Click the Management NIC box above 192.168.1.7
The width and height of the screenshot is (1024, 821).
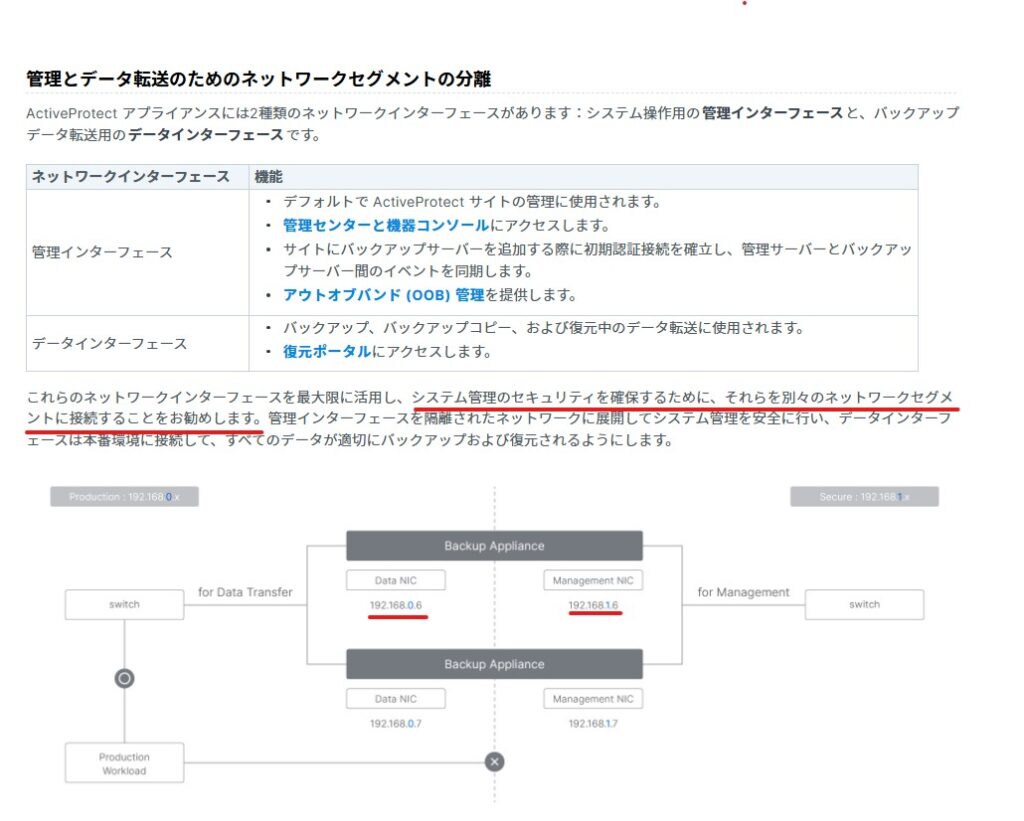click(x=593, y=698)
